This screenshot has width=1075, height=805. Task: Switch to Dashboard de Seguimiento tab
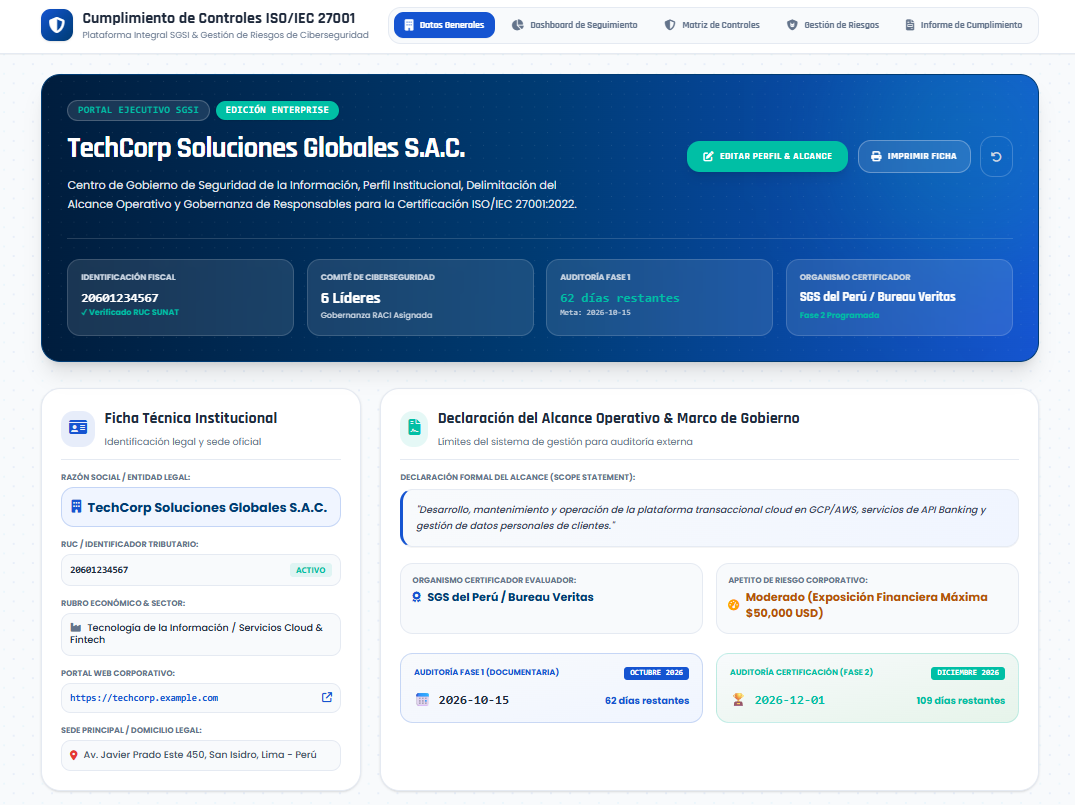pos(575,25)
